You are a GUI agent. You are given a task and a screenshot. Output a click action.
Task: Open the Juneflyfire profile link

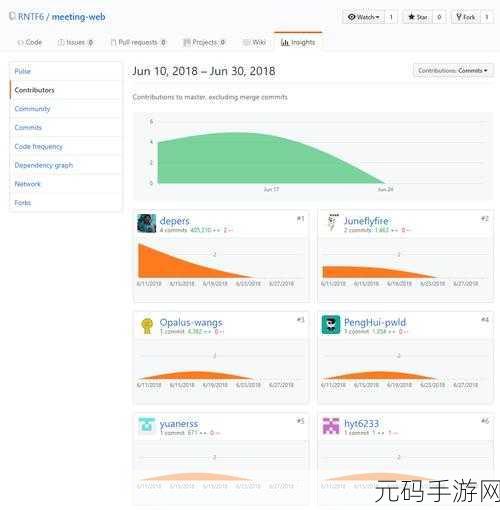pyautogui.click(x=366, y=220)
